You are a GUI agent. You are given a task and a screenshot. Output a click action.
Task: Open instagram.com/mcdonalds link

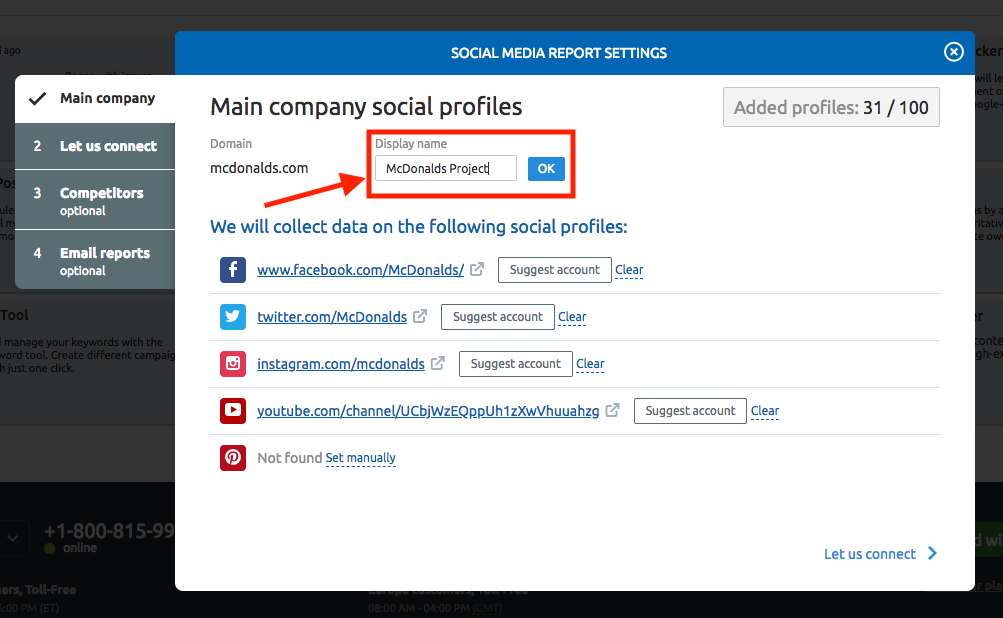[341, 364]
